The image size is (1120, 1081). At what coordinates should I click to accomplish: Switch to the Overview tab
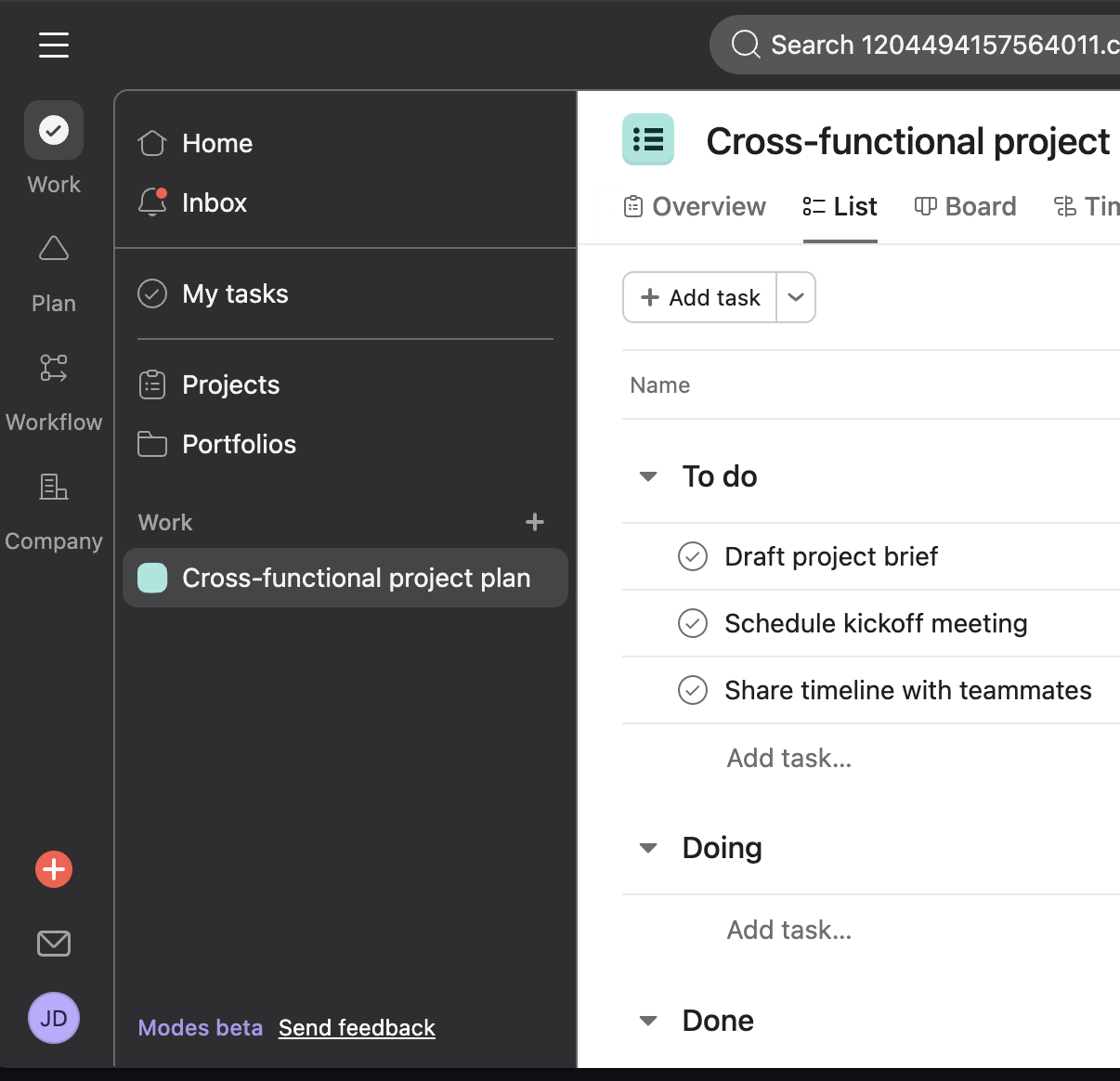point(696,206)
